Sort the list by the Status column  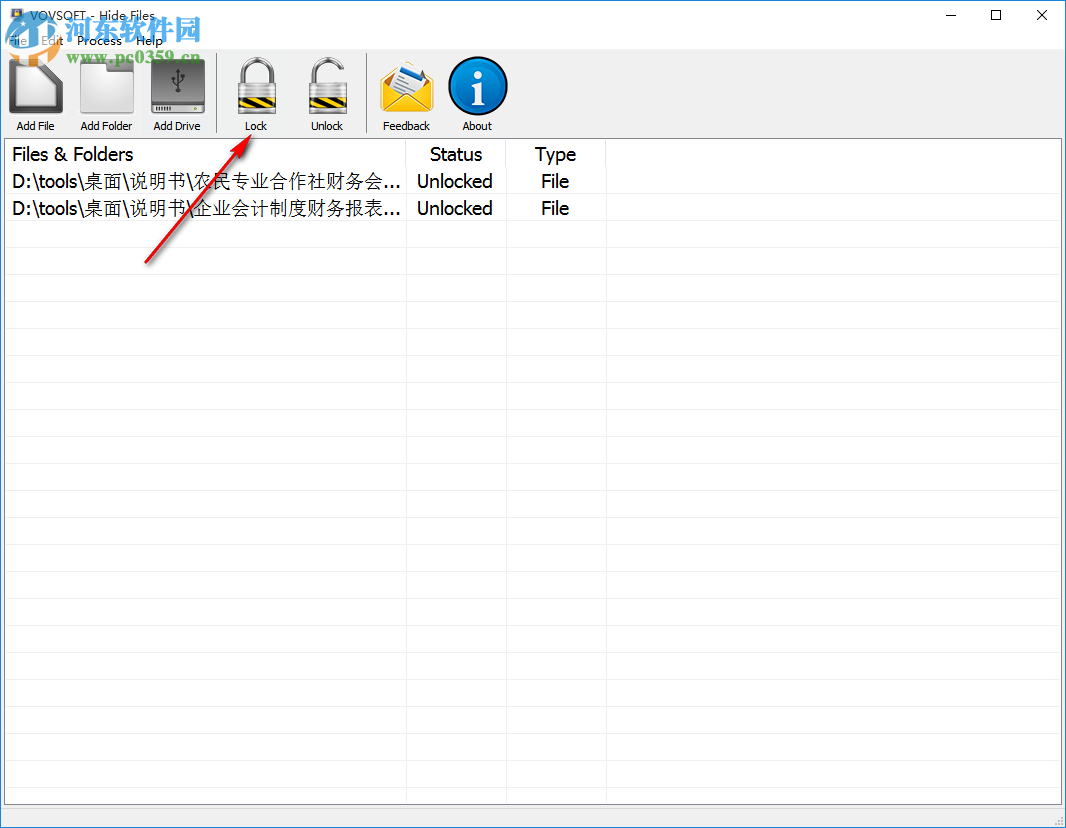click(455, 154)
